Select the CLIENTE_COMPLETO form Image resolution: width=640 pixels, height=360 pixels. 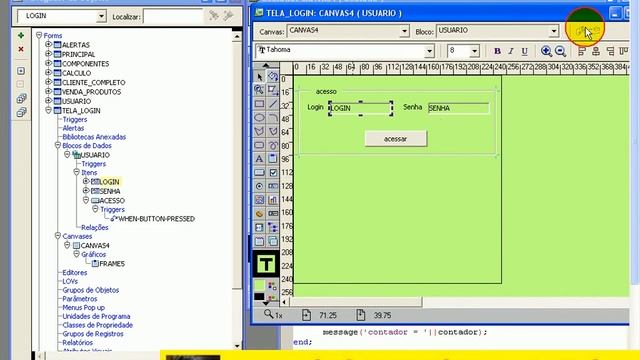click(93, 82)
